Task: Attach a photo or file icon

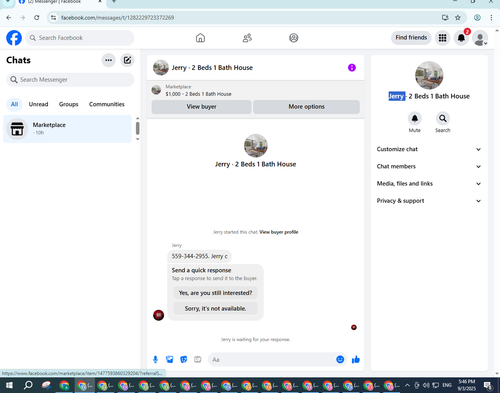Action: (x=170, y=359)
